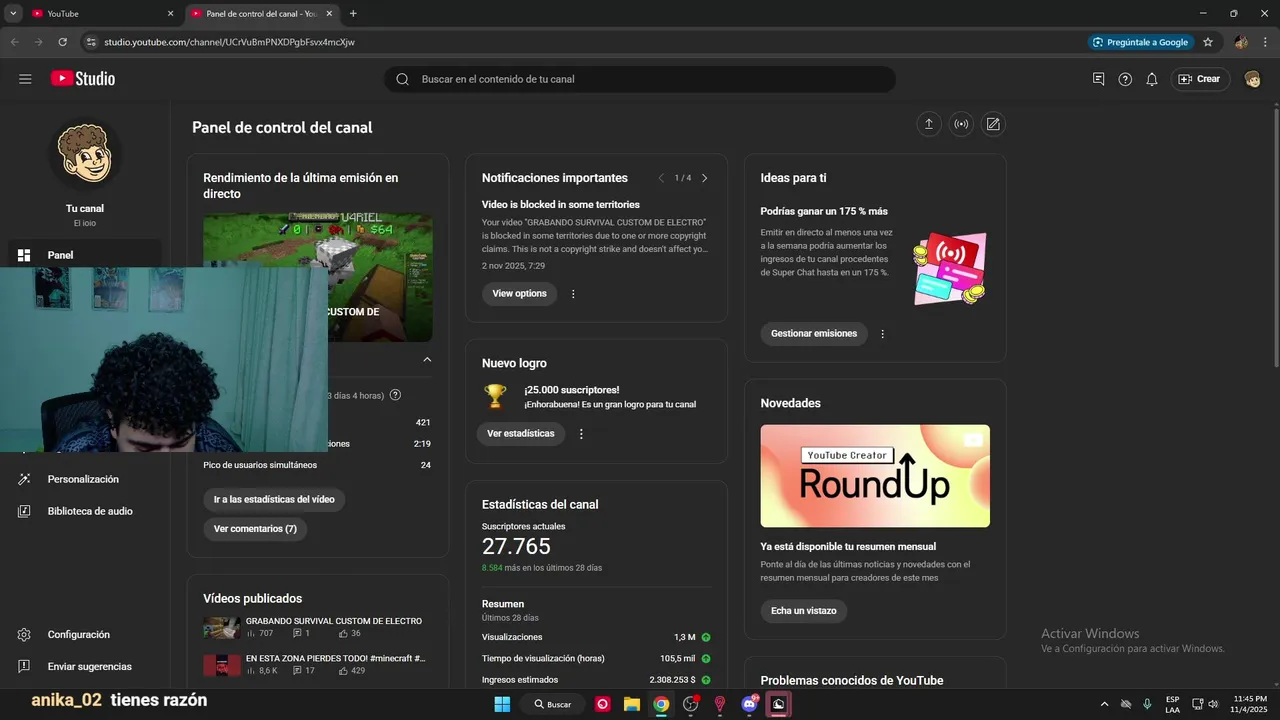Click Ir a las estadísticas del vídeo

tap(274, 499)
